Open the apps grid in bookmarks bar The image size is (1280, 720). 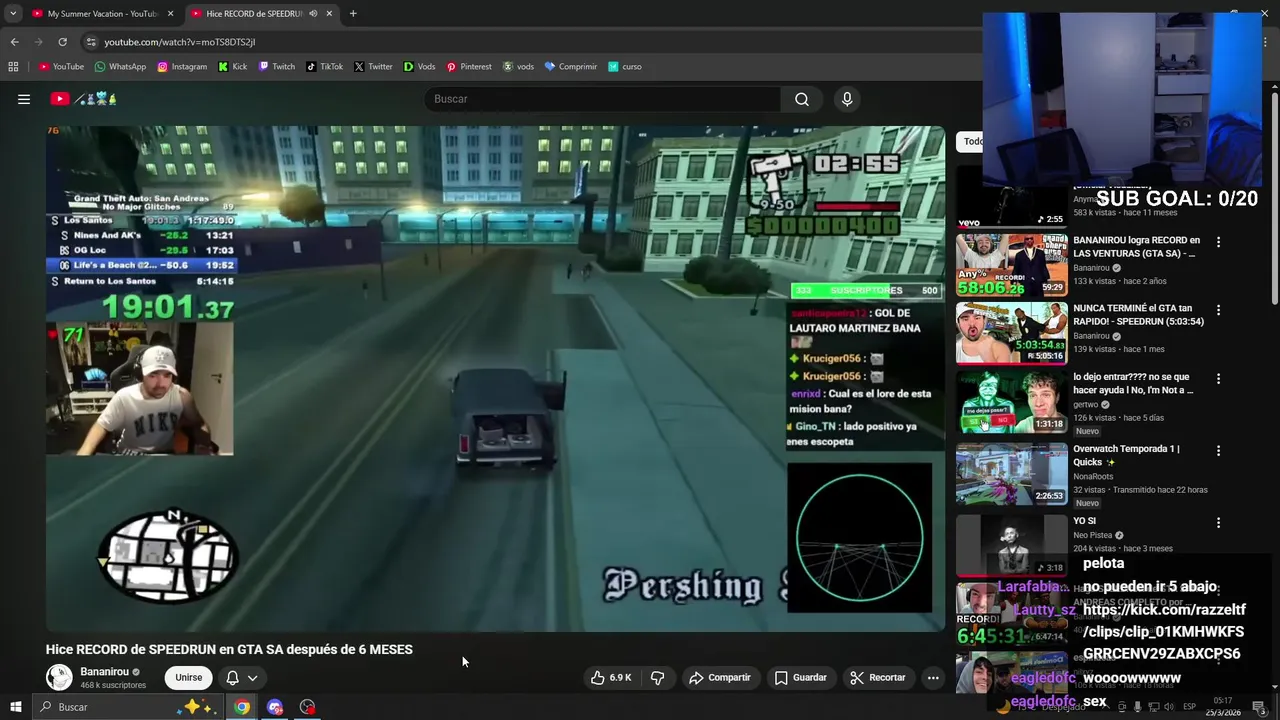[13, 67]
